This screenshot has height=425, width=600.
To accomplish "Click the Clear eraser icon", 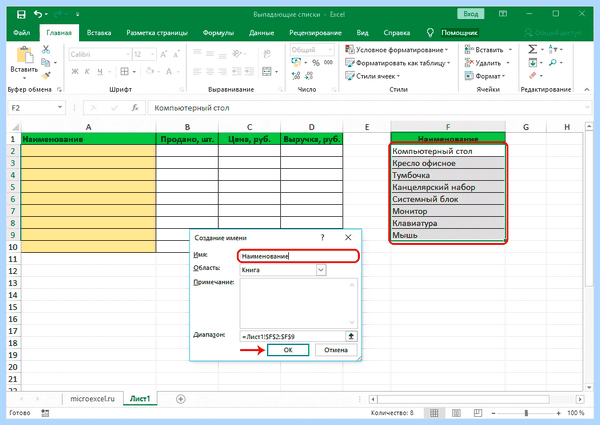I will pyautogui.click(x=532, y=76).
